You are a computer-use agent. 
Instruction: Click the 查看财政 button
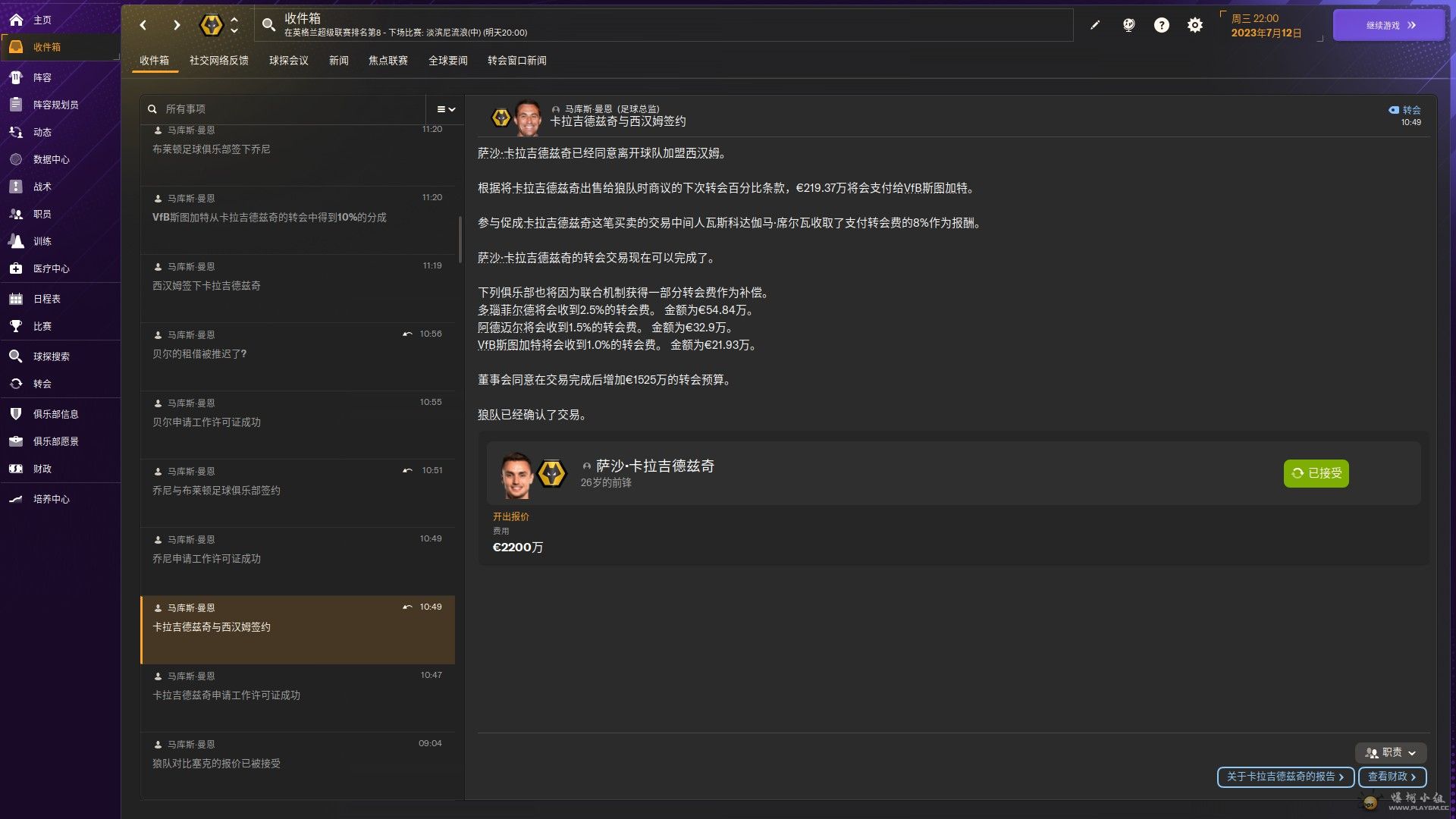(1392, 777)
